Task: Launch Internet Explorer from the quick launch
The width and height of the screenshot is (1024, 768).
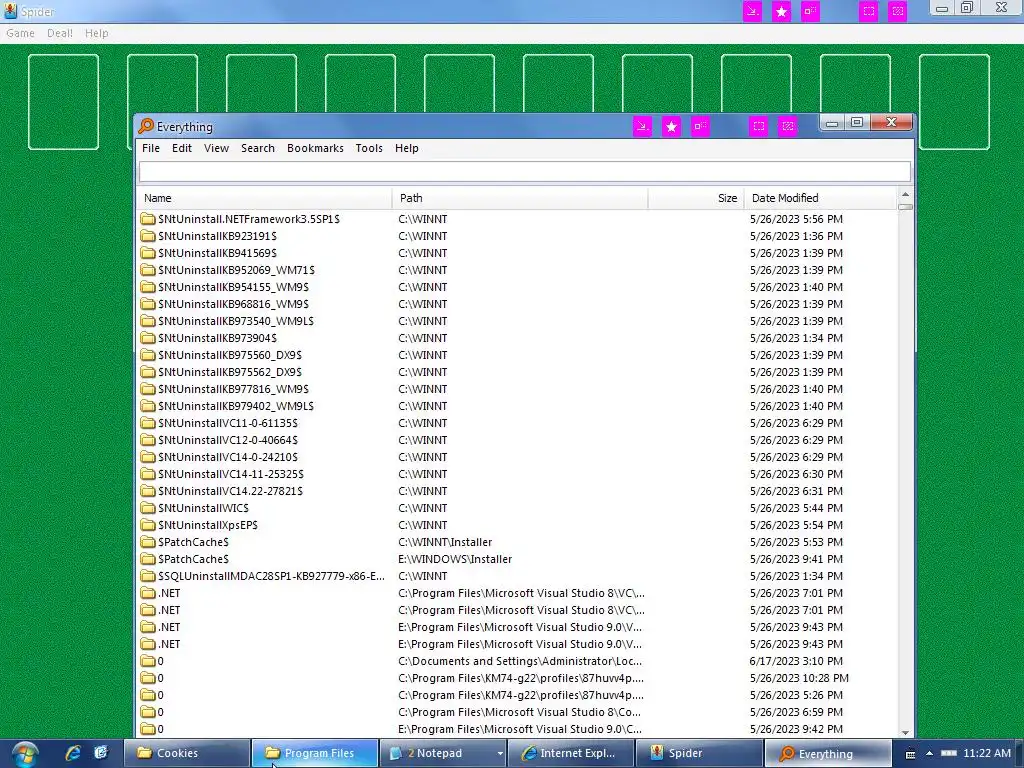Action: tap(72, 753)
